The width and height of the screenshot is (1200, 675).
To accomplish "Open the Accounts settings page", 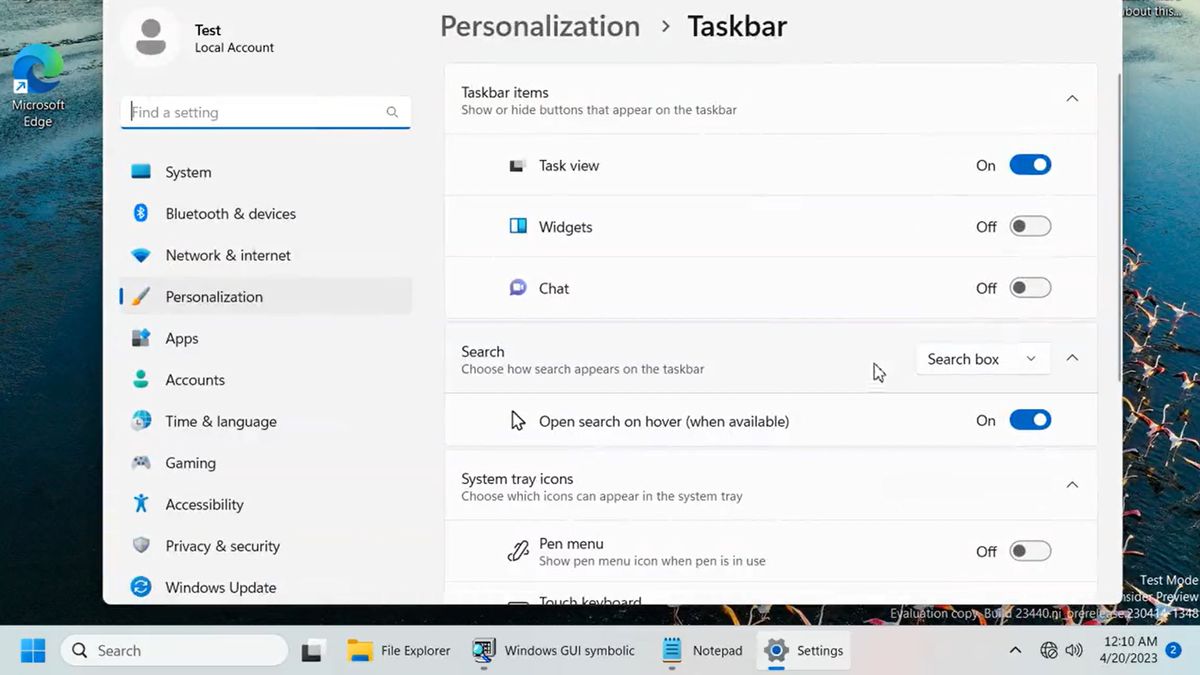I will 195,379.
